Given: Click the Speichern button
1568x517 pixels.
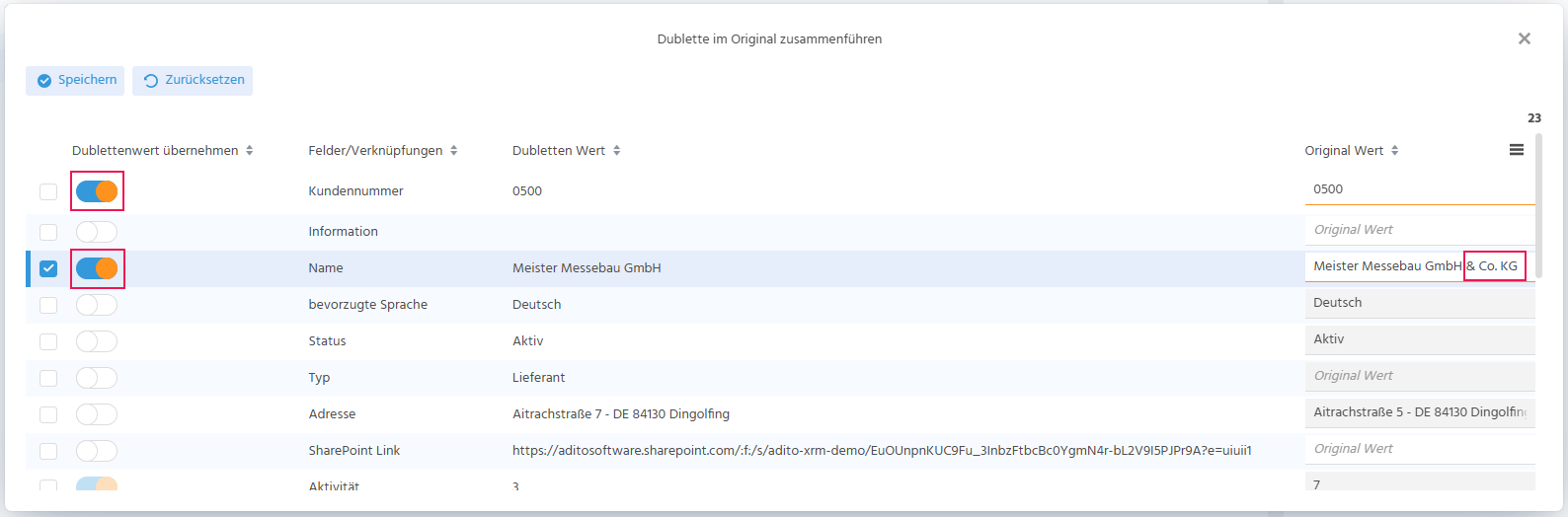Looking at the screenshot, I should click(x=75, y=81).
